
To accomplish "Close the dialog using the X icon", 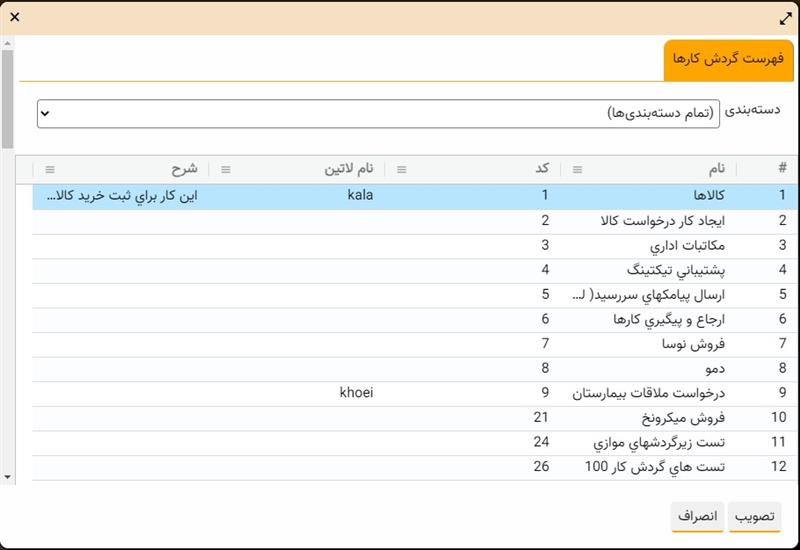I will pyautogui.click(x=15, y=18).
